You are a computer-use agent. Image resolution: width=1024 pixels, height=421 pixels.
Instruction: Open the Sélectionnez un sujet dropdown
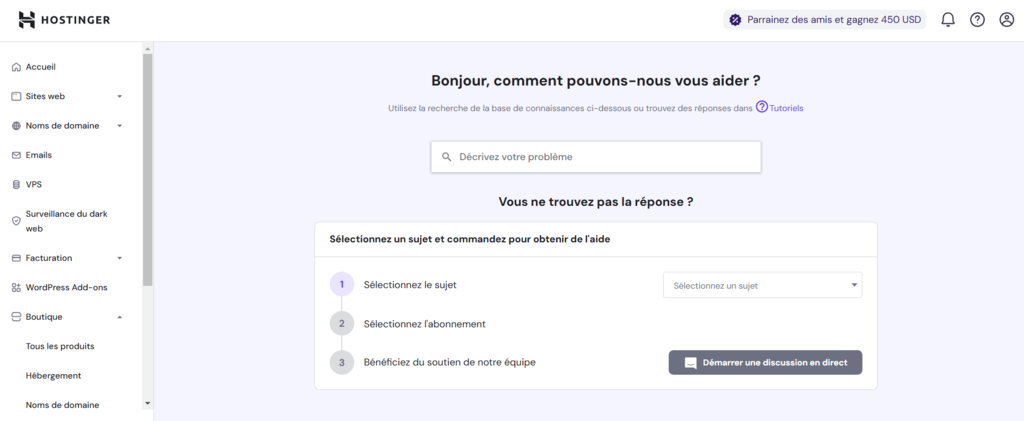coord(762,285)
